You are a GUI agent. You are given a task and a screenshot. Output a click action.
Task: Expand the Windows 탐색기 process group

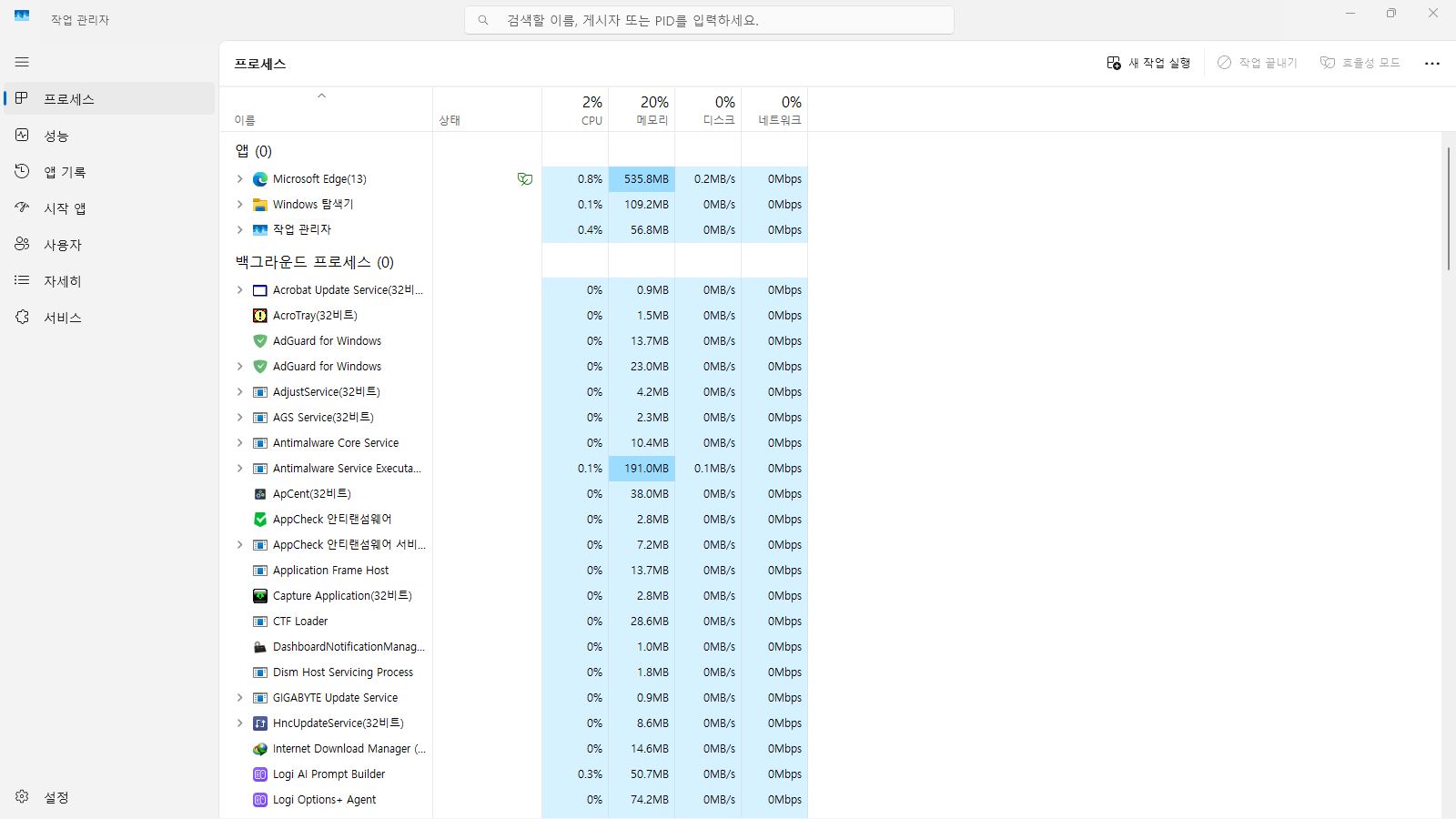[x=239, y=205]
